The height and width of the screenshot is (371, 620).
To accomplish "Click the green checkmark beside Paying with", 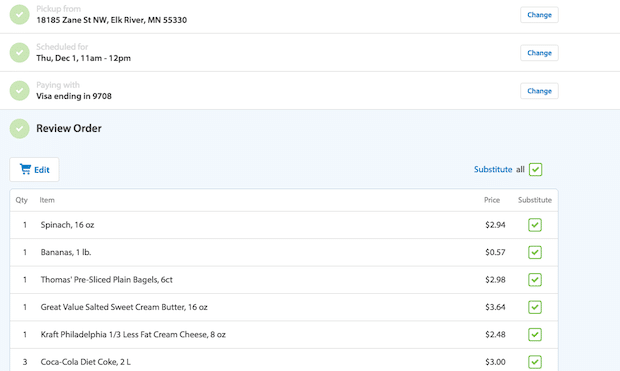I will tap(19, 91).
